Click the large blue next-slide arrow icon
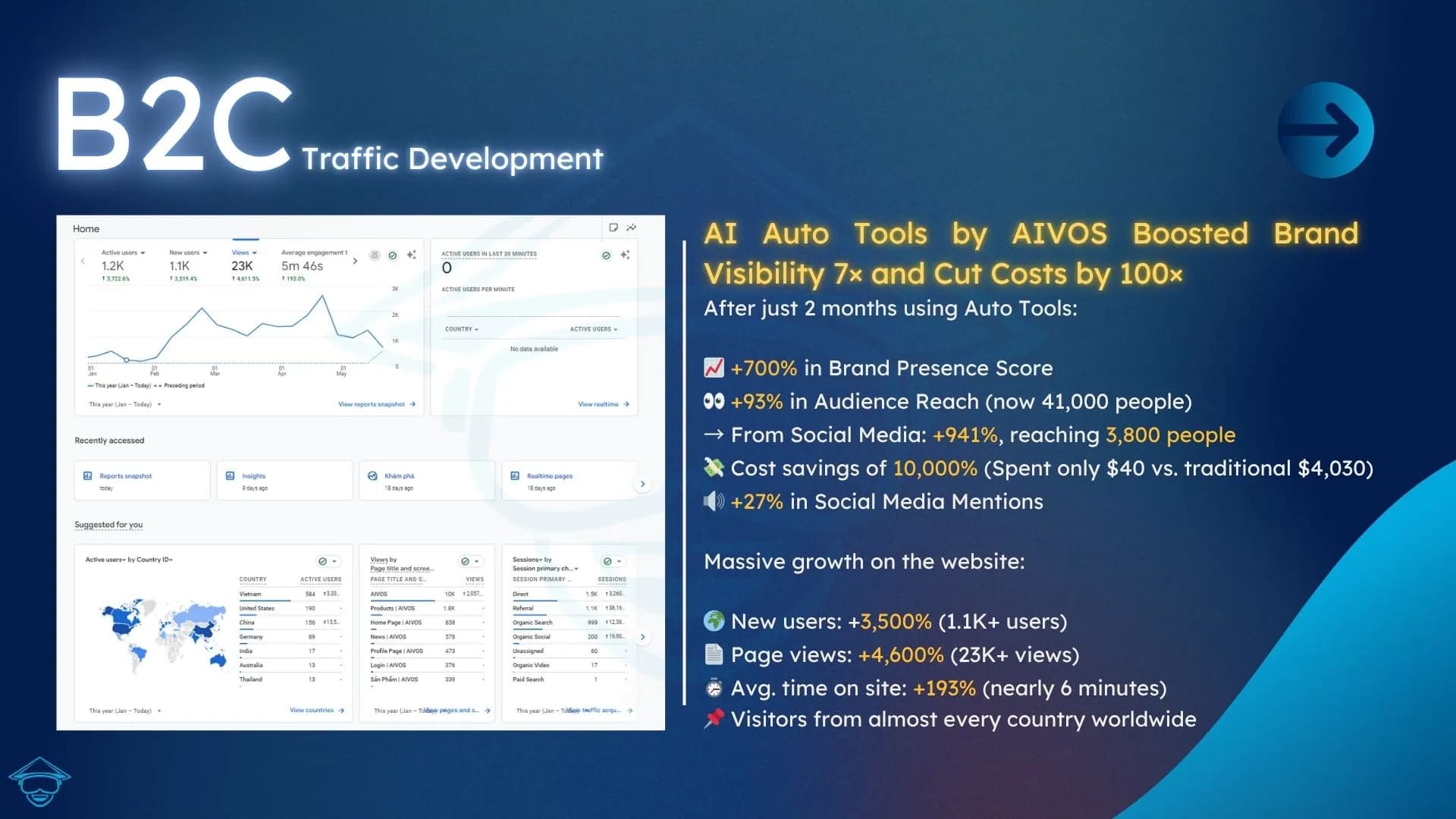This screenshot has width=1456, height=819. (1325, 130)
